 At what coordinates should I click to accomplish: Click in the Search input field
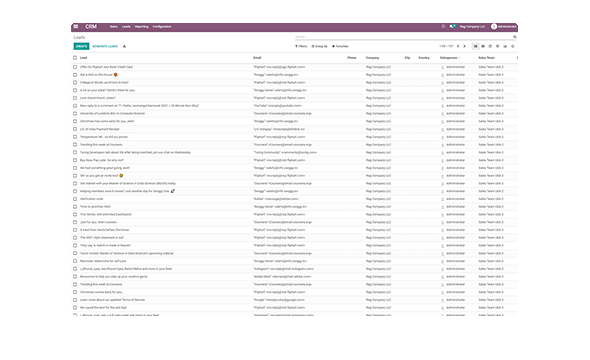pyautogui.click(x=403, y=37)
